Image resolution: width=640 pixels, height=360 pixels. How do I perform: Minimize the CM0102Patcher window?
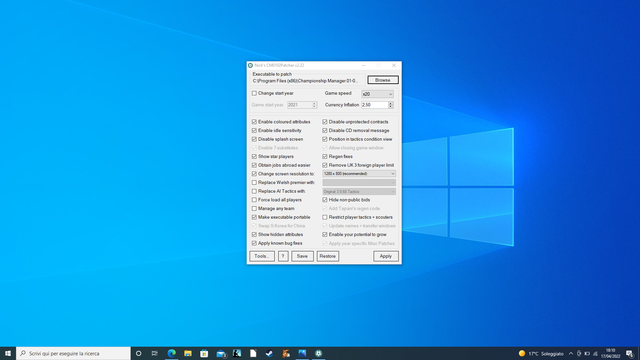[x=363, y=65]
